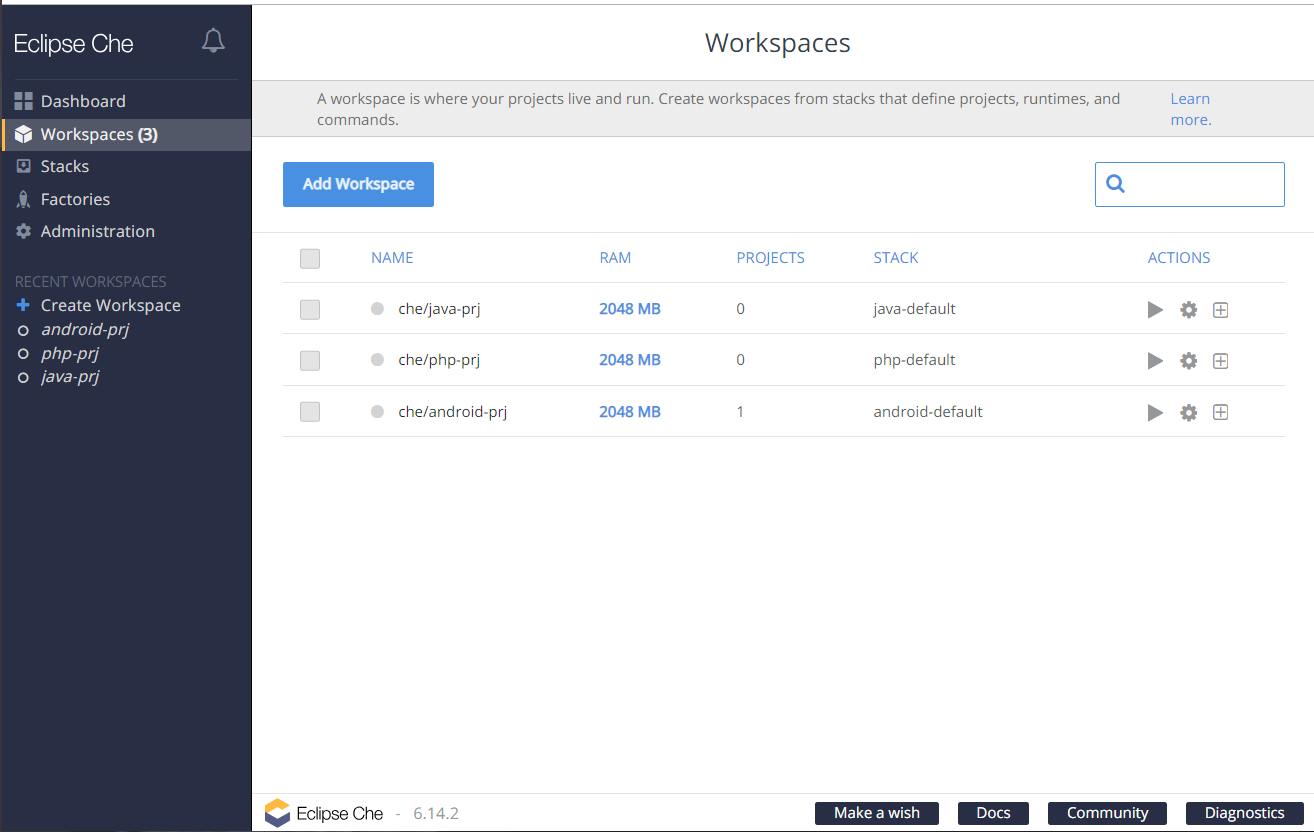The width and height of the screenshot is (1314, 832).
Task: Click 2048 MB for che/php-prj
Action: point(630,360)
